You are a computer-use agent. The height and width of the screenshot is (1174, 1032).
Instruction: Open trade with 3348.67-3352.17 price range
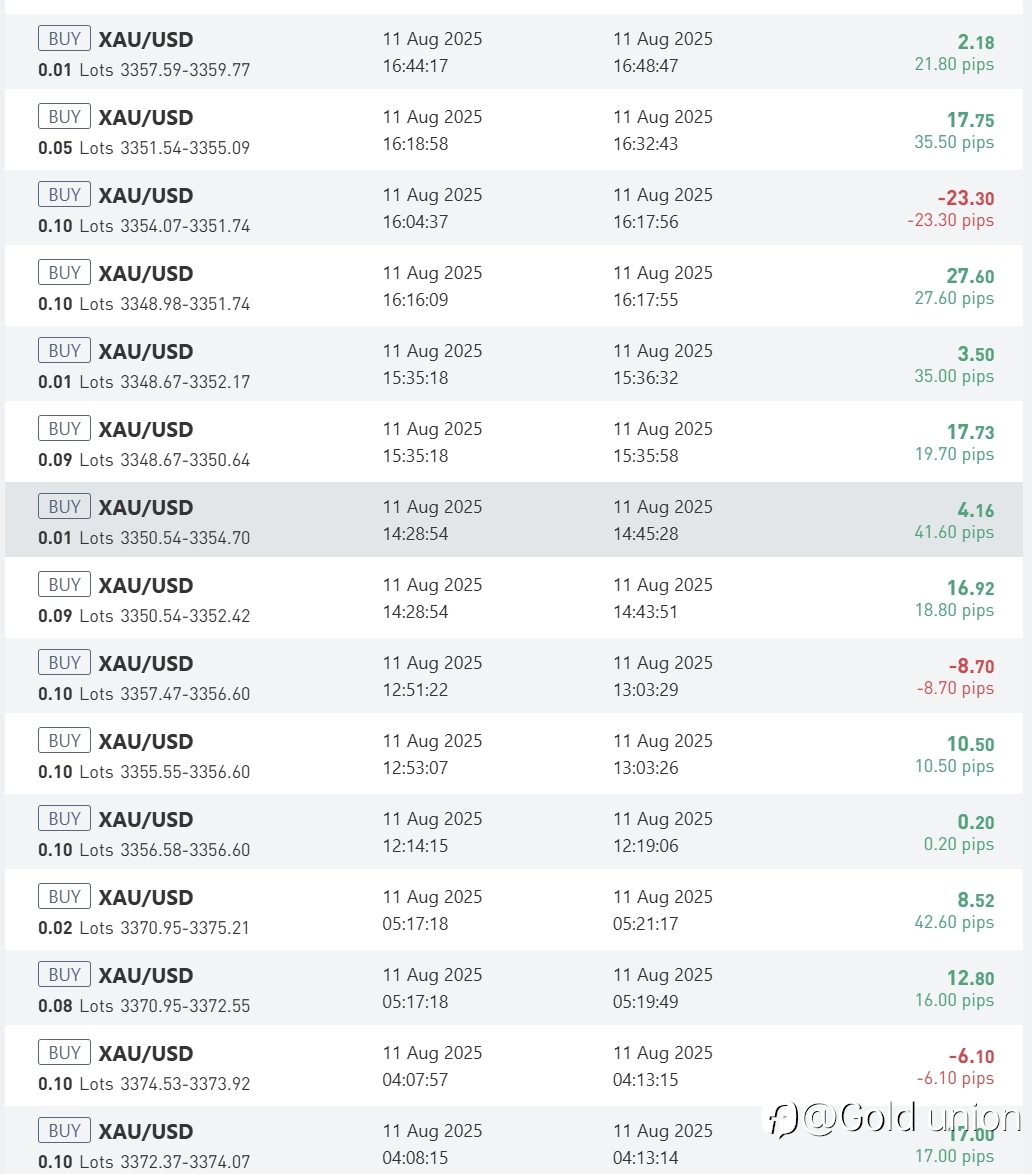coord(514,364)
